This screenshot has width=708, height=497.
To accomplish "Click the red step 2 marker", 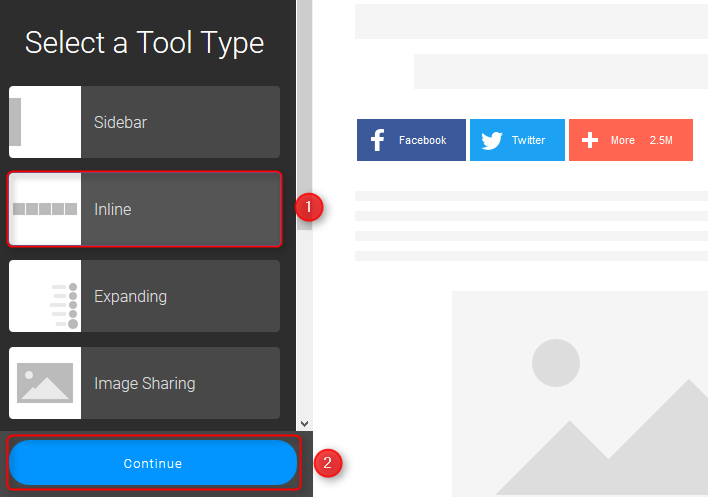I will 328,463.
